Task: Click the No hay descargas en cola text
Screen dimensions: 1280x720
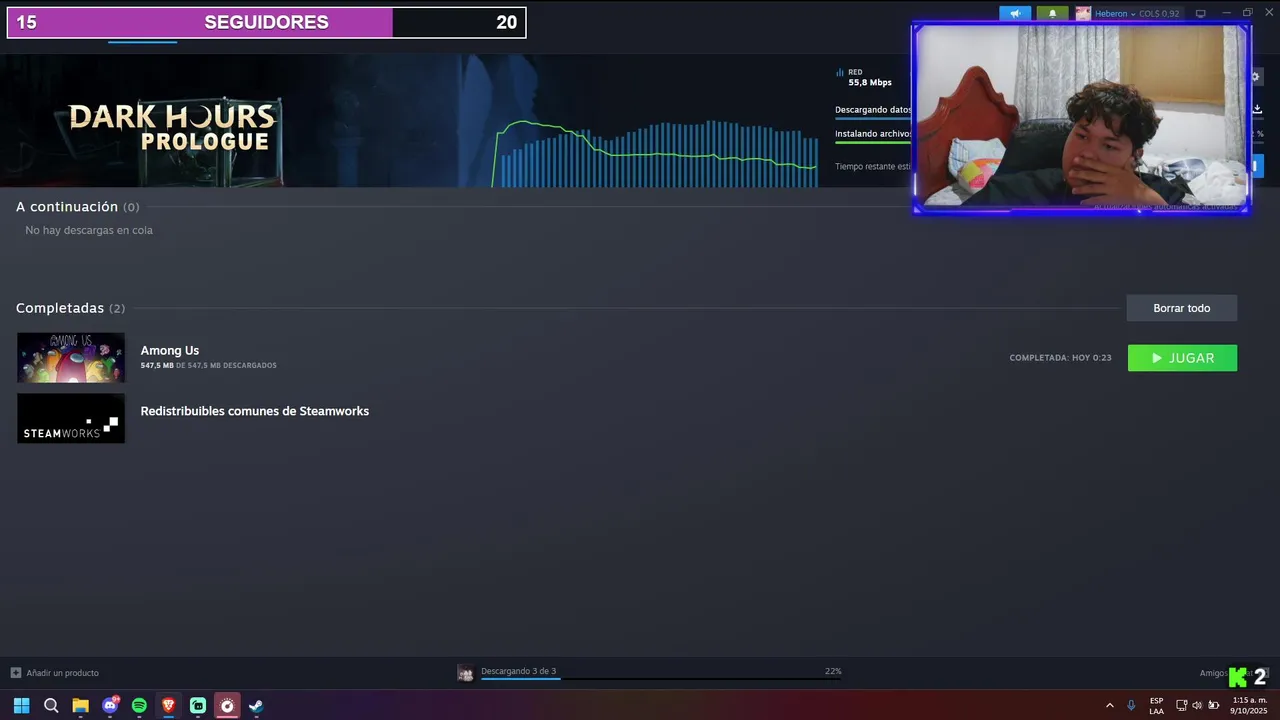Action: click(x=89, y=230)
